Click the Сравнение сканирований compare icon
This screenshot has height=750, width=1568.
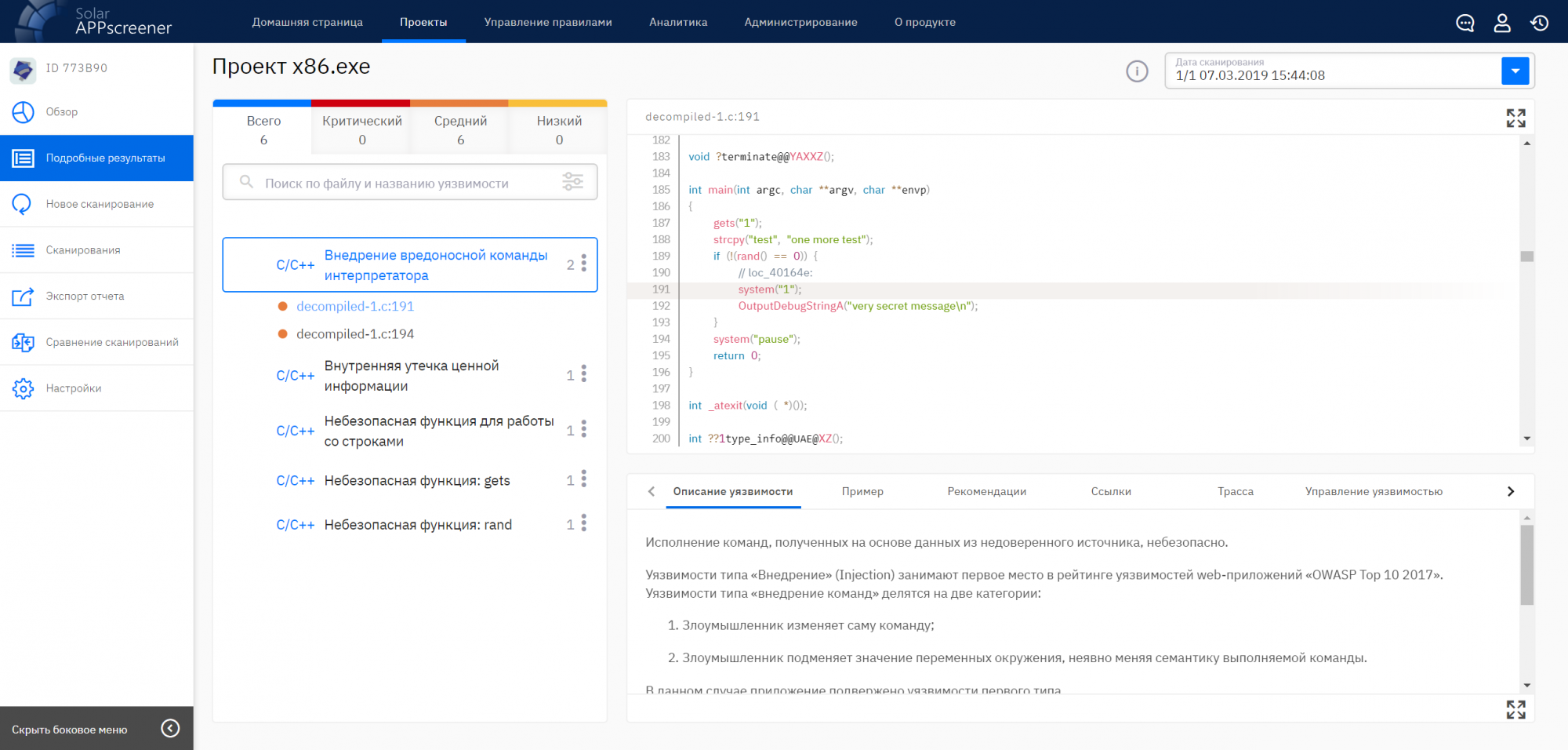point(23,342)
